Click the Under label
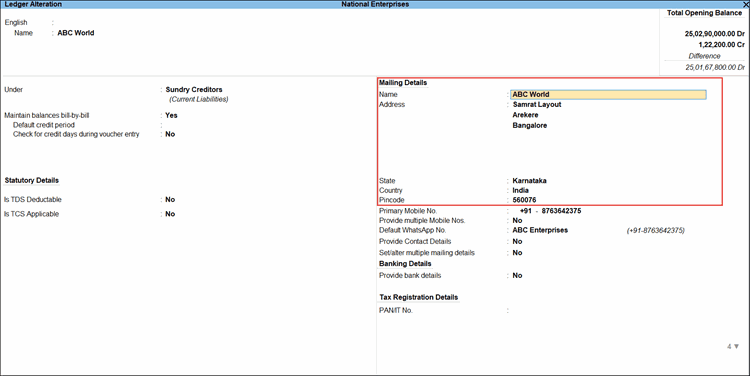The image size is (750, 376). 13,89
